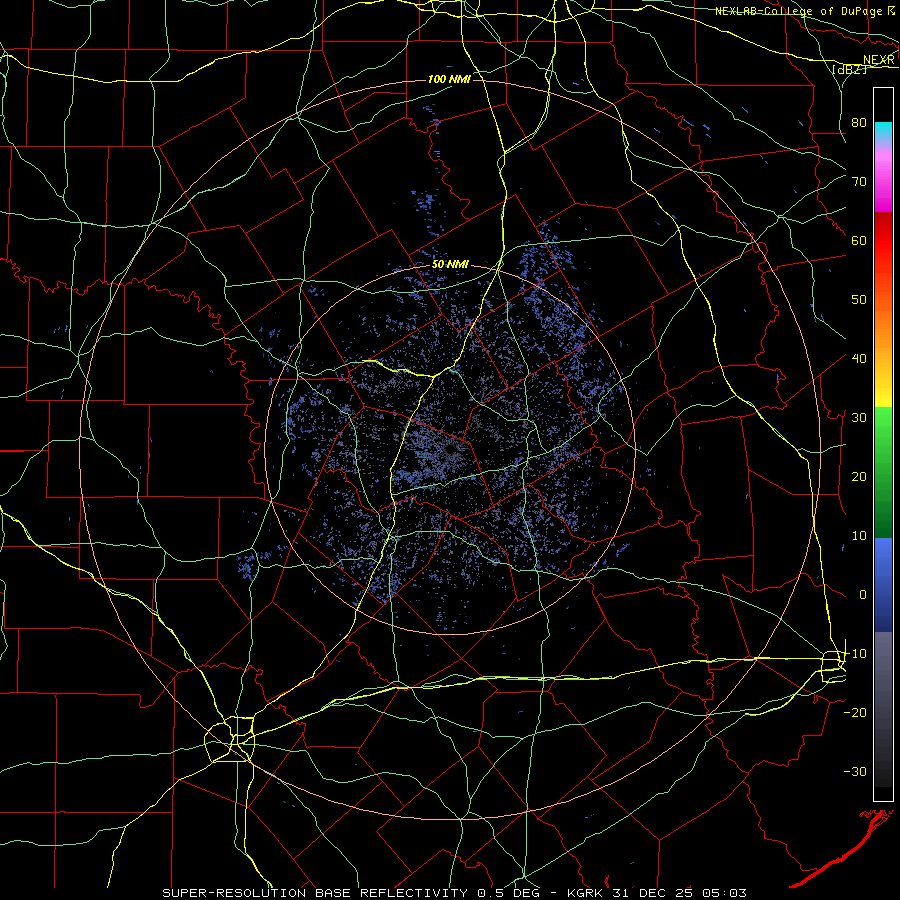900x900 pixels.
Task: Click the 20 value on the dBZ scale
Action: click(859, 477)
